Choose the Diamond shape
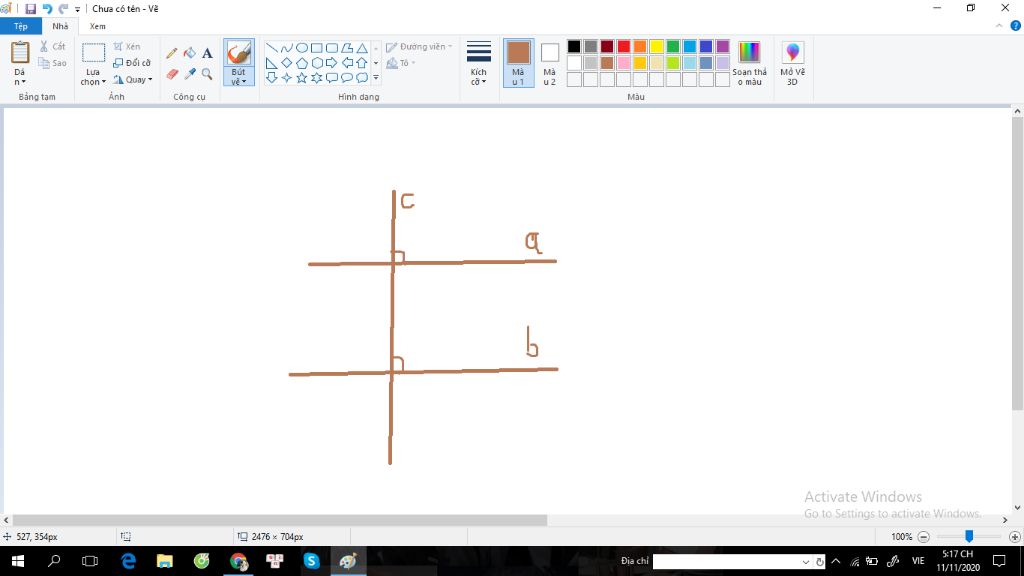The image size is (1024, 576). point(287,63)
